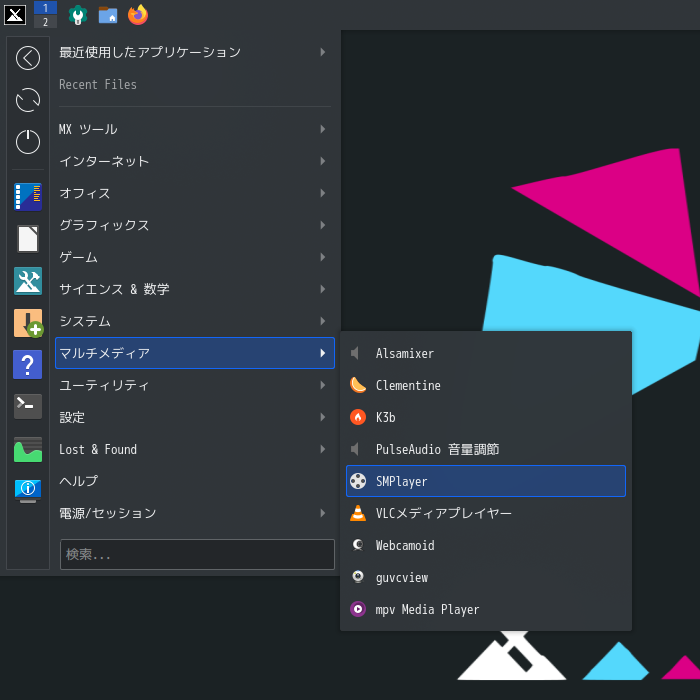Click the Recent Files label

[98, 84]
